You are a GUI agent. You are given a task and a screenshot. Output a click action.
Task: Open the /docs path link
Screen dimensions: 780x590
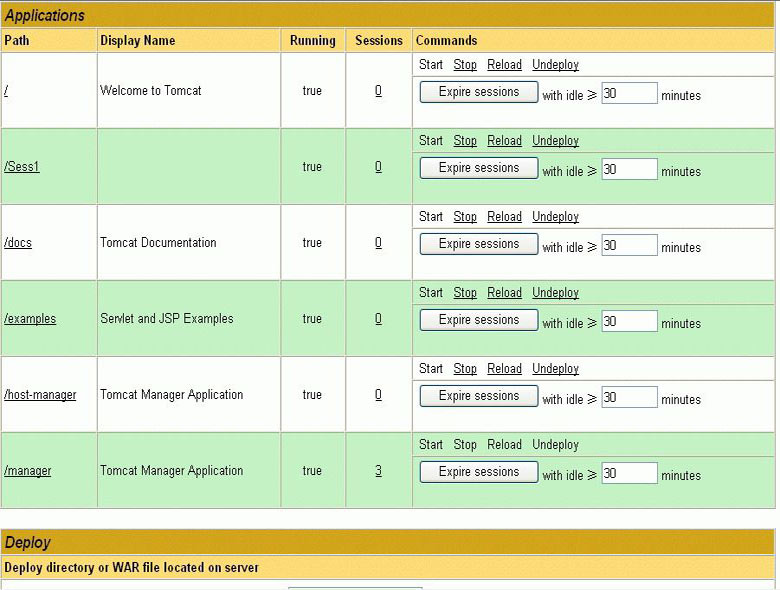coord(18,243)
